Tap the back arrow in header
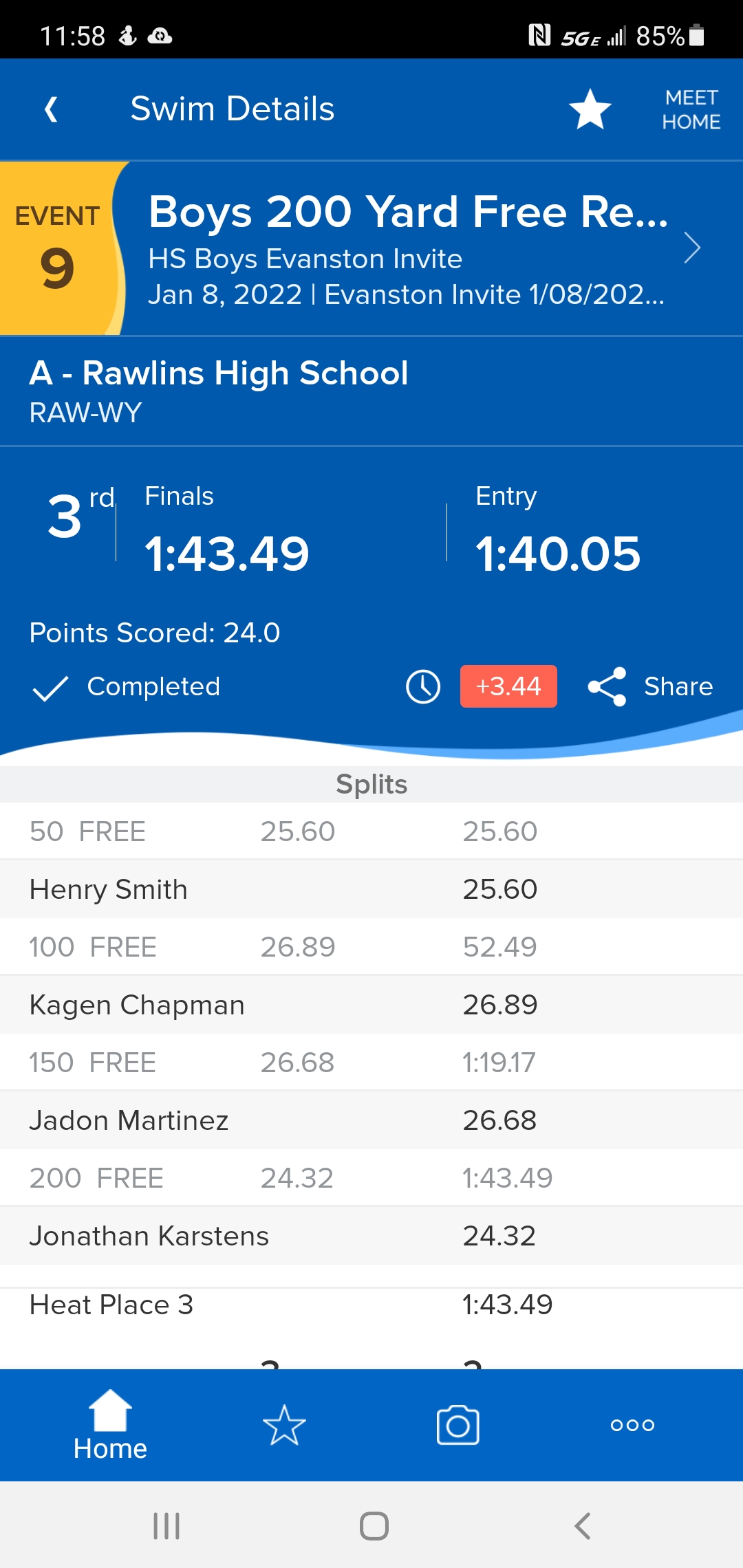This screenshot has height=1568, width=743. (x=51, y=109)
